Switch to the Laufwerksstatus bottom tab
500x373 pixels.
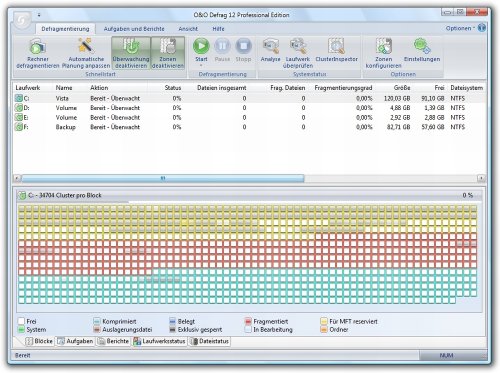pos(159,341)
